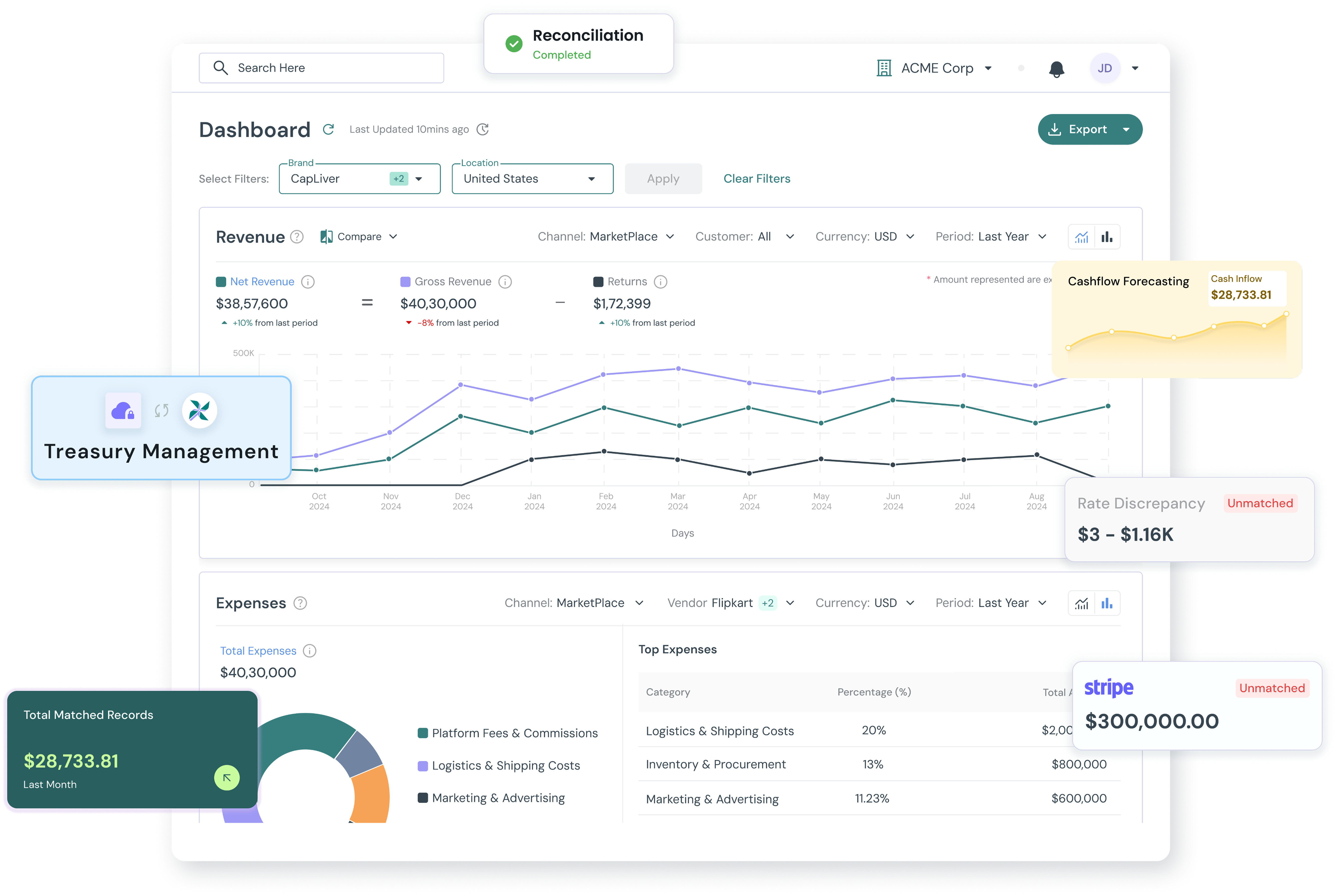Click the Category column header
The height and width of the screenshot is (896, 1337).
(x=668, y=692)
